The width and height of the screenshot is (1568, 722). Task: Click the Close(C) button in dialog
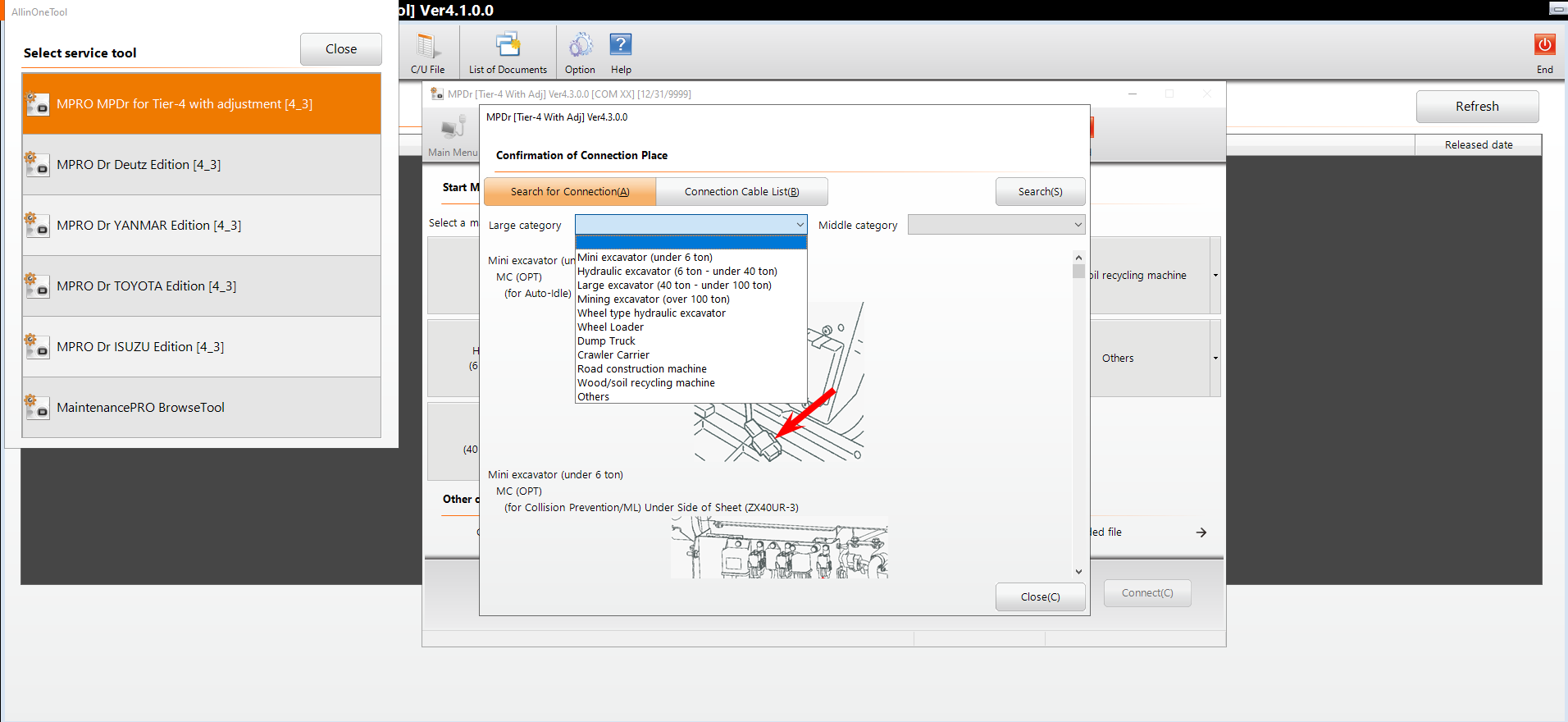point(1040,597)
